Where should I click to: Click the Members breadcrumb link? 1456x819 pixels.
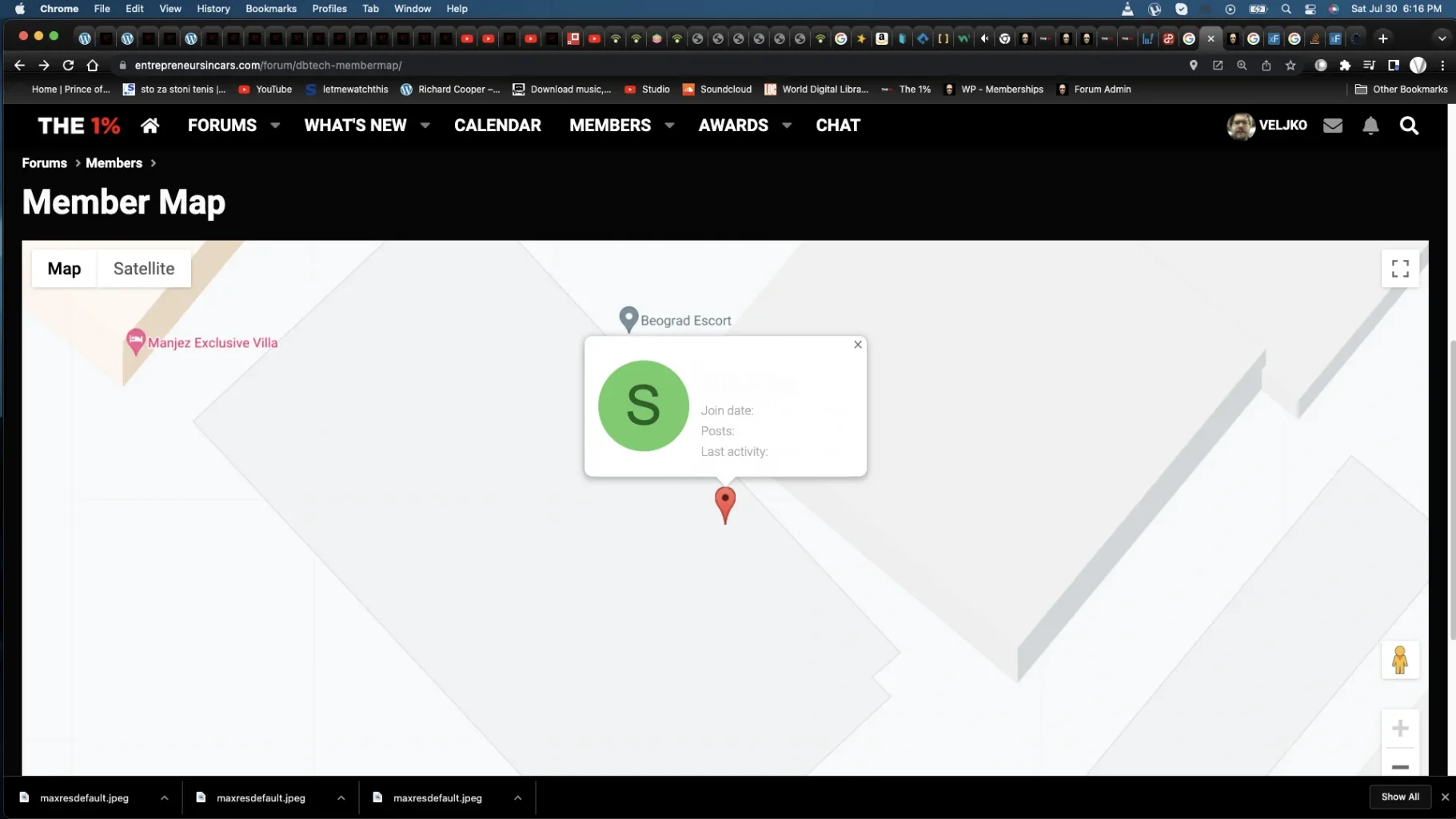tap(114, 163)
